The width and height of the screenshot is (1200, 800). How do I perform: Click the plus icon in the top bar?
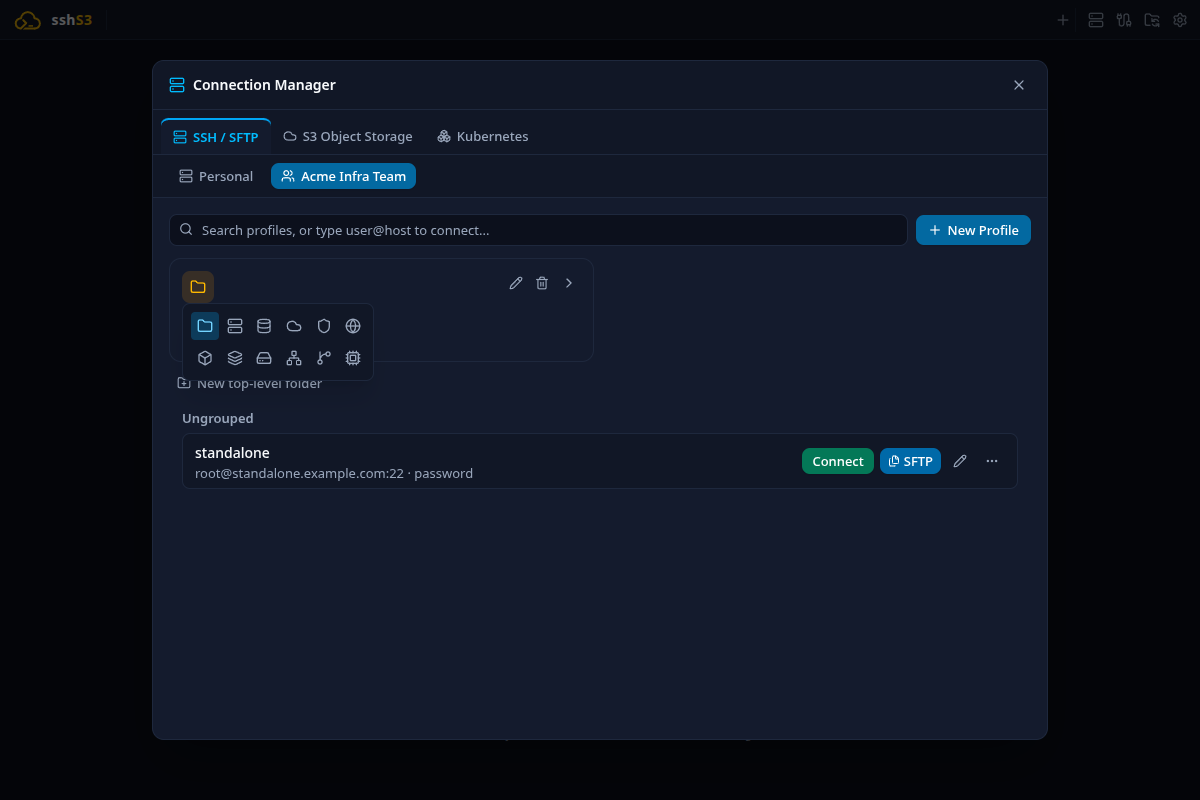(1063, 20)
